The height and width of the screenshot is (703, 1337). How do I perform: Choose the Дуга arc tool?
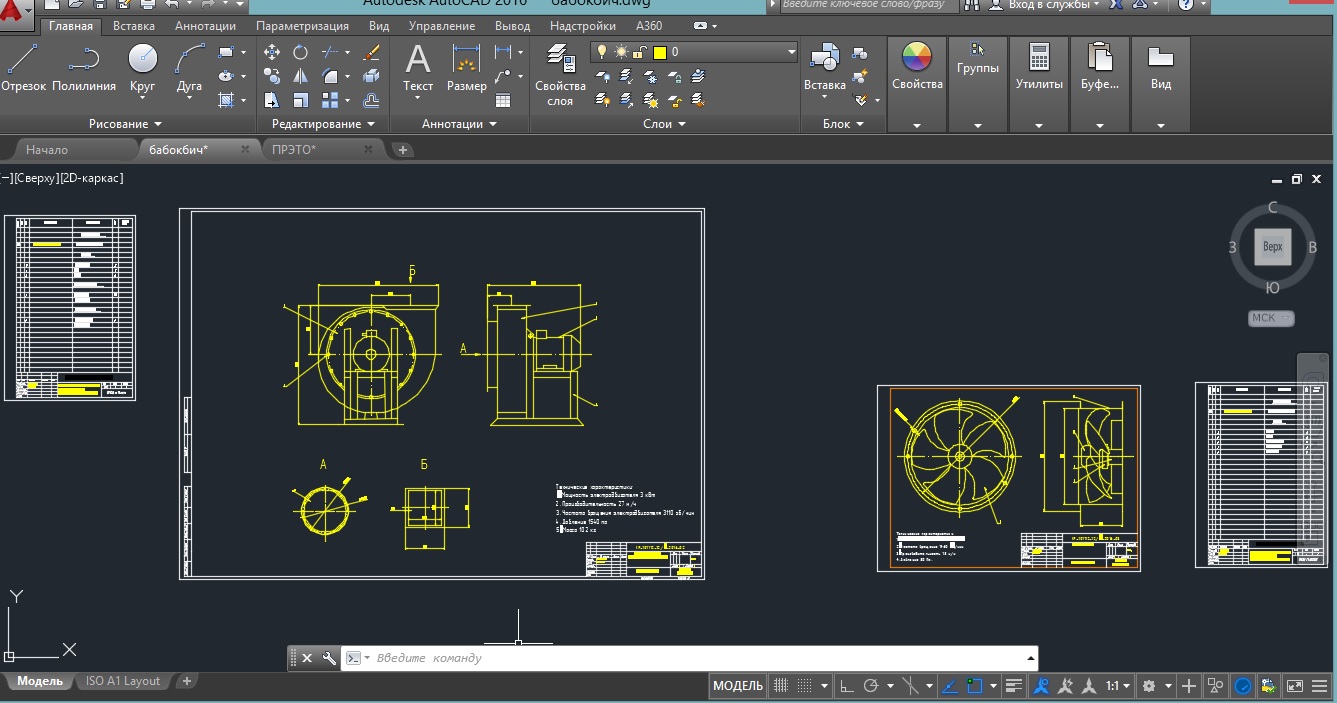[x=189, y=69]
